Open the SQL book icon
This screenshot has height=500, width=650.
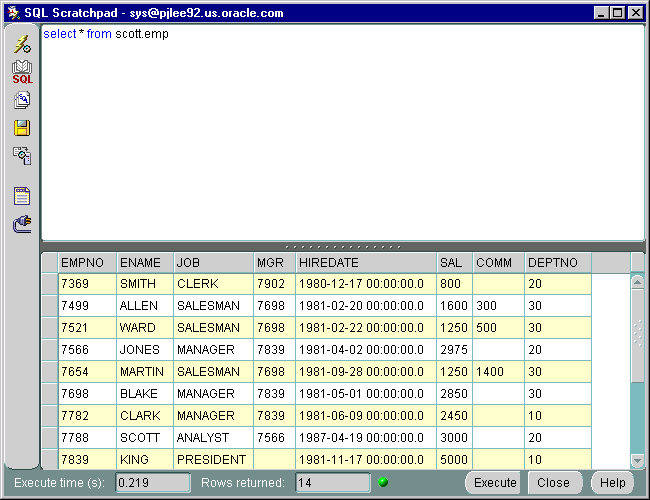(21, 72)
